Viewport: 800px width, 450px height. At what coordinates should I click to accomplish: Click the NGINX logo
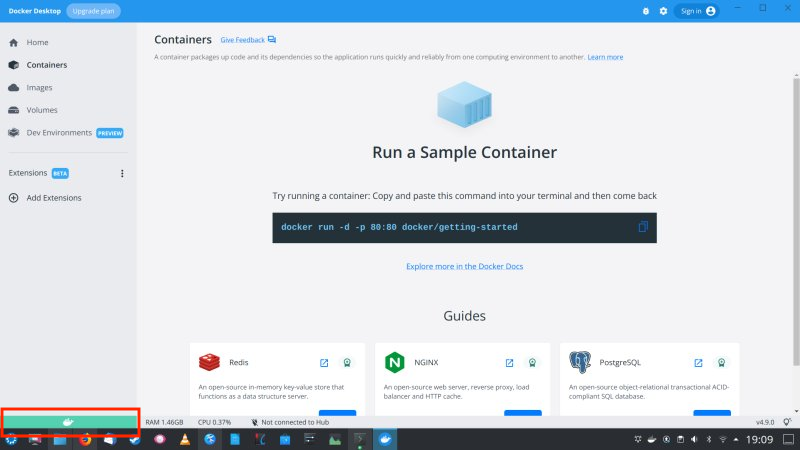[x=394, y=362]
